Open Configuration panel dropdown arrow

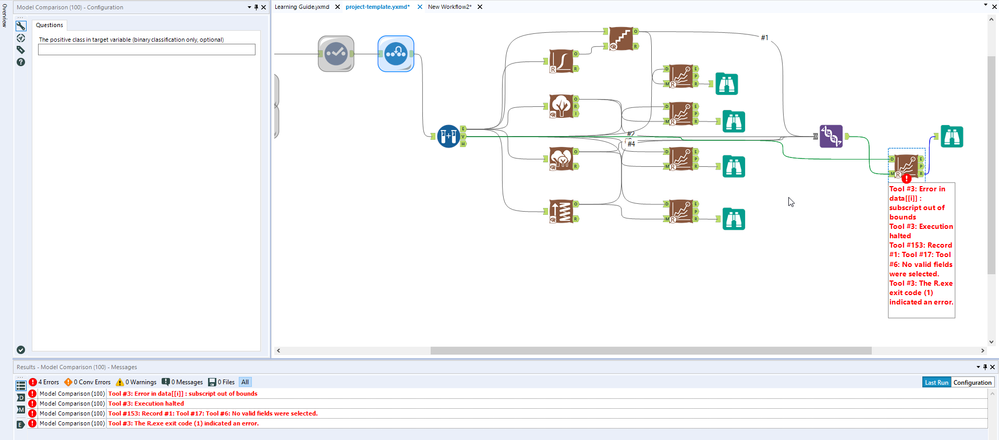point(250,7)
